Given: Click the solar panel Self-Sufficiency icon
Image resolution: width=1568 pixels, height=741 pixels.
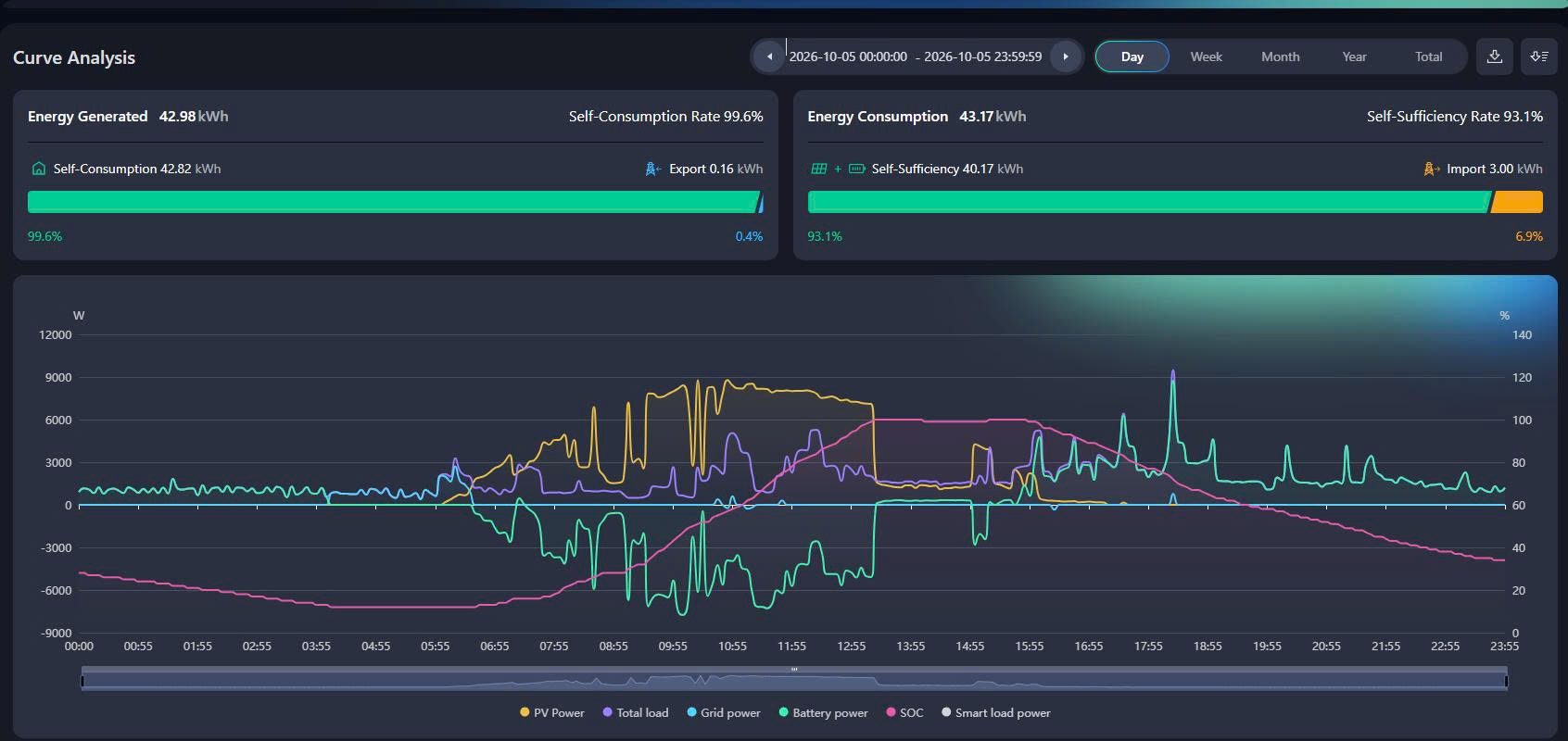Looking at the screenshot, I should click(x=818, y=169).
